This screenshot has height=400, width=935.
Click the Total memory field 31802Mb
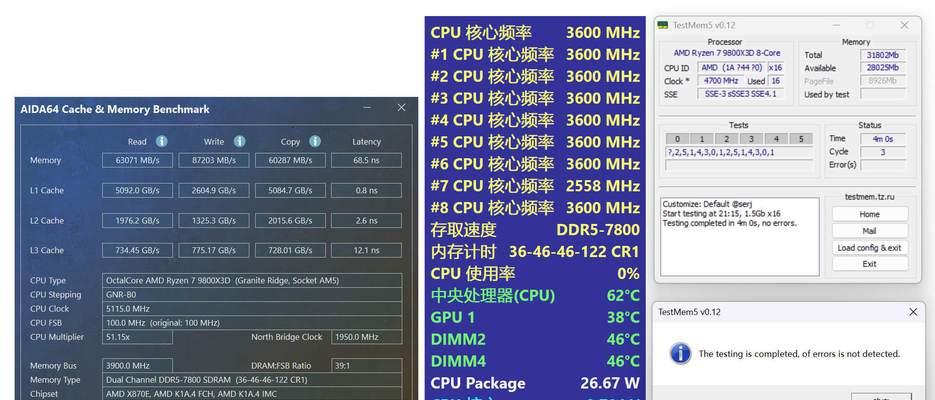[x=883, y=55]
